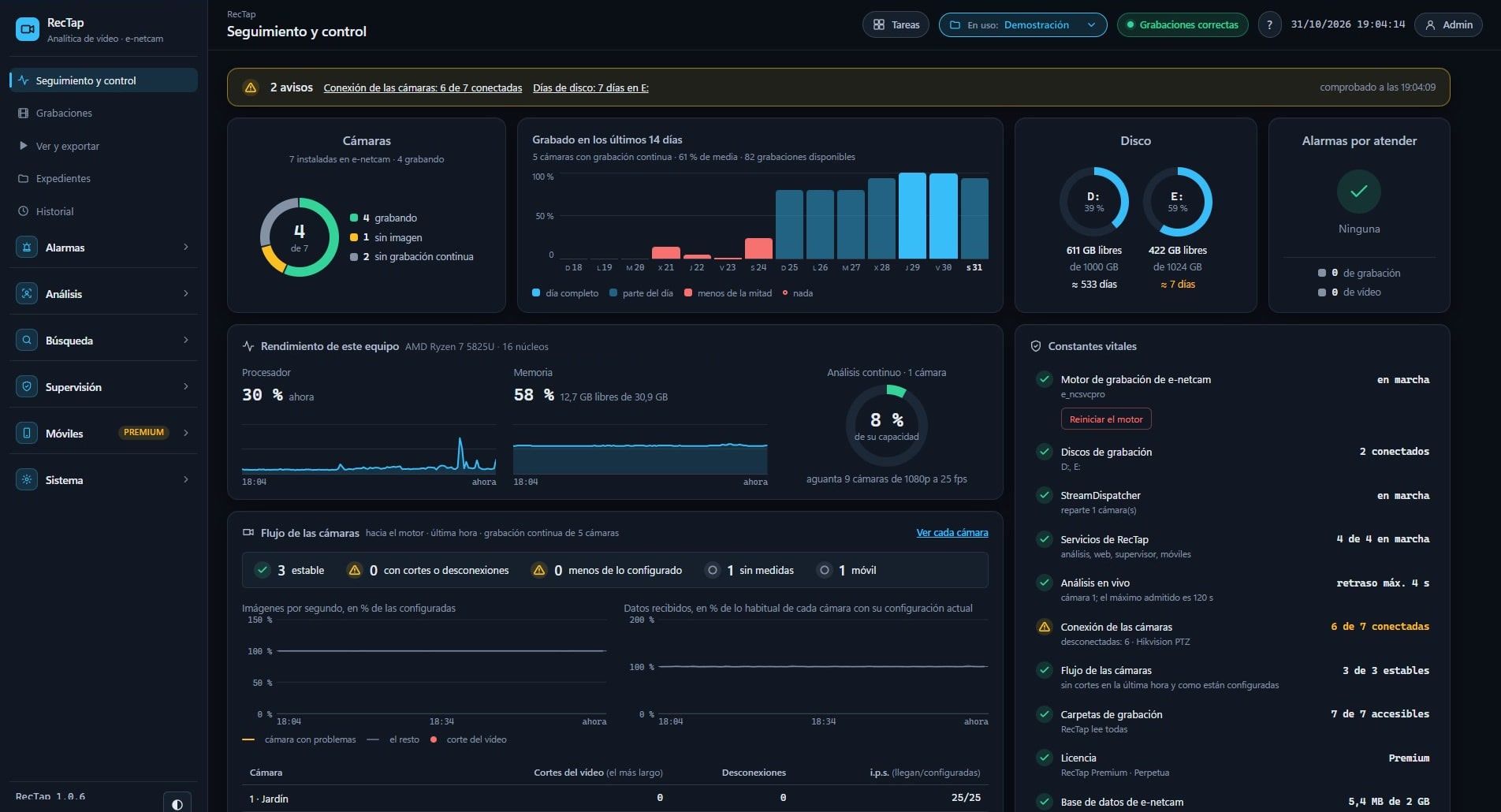Click the Sistema gear icon in sidebar
The height and width of the screenshot is (812, 1501).
[27, 479]
